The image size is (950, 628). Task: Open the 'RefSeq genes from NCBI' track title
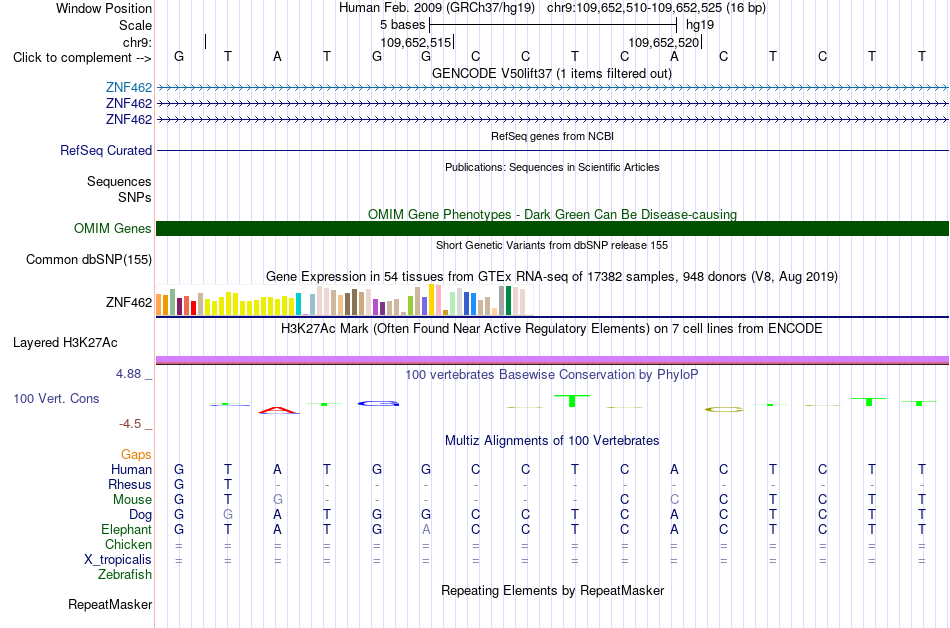pyautogui.click(x=552, y=136)
